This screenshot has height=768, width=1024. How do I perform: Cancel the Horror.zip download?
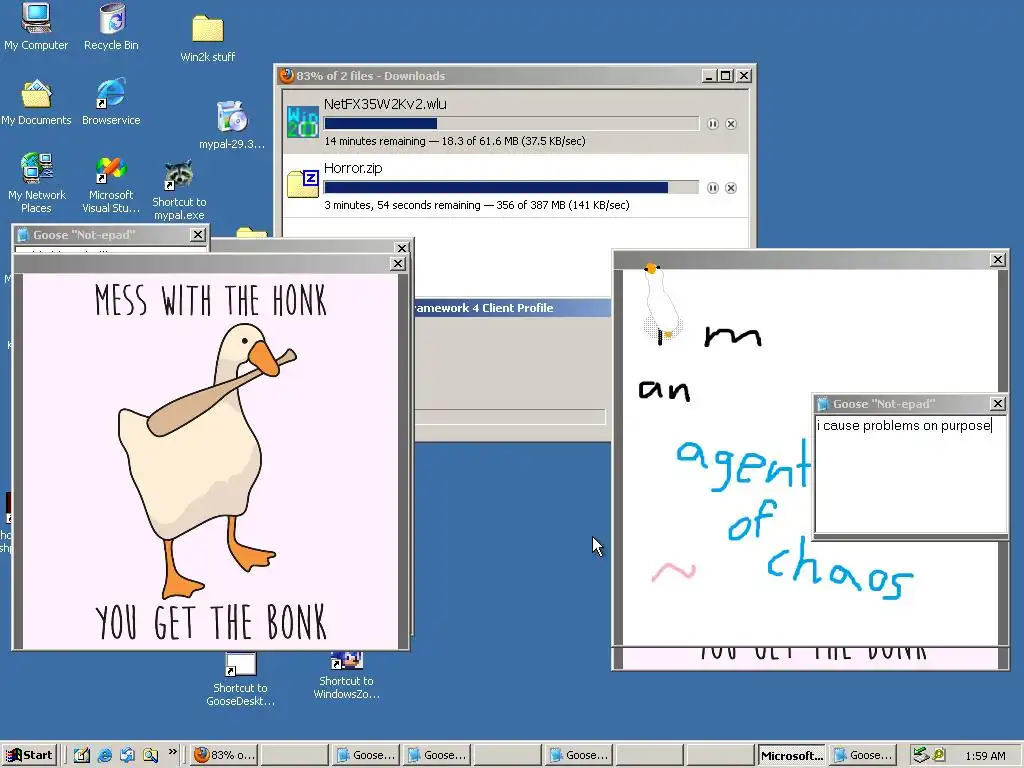click(731, 188)
